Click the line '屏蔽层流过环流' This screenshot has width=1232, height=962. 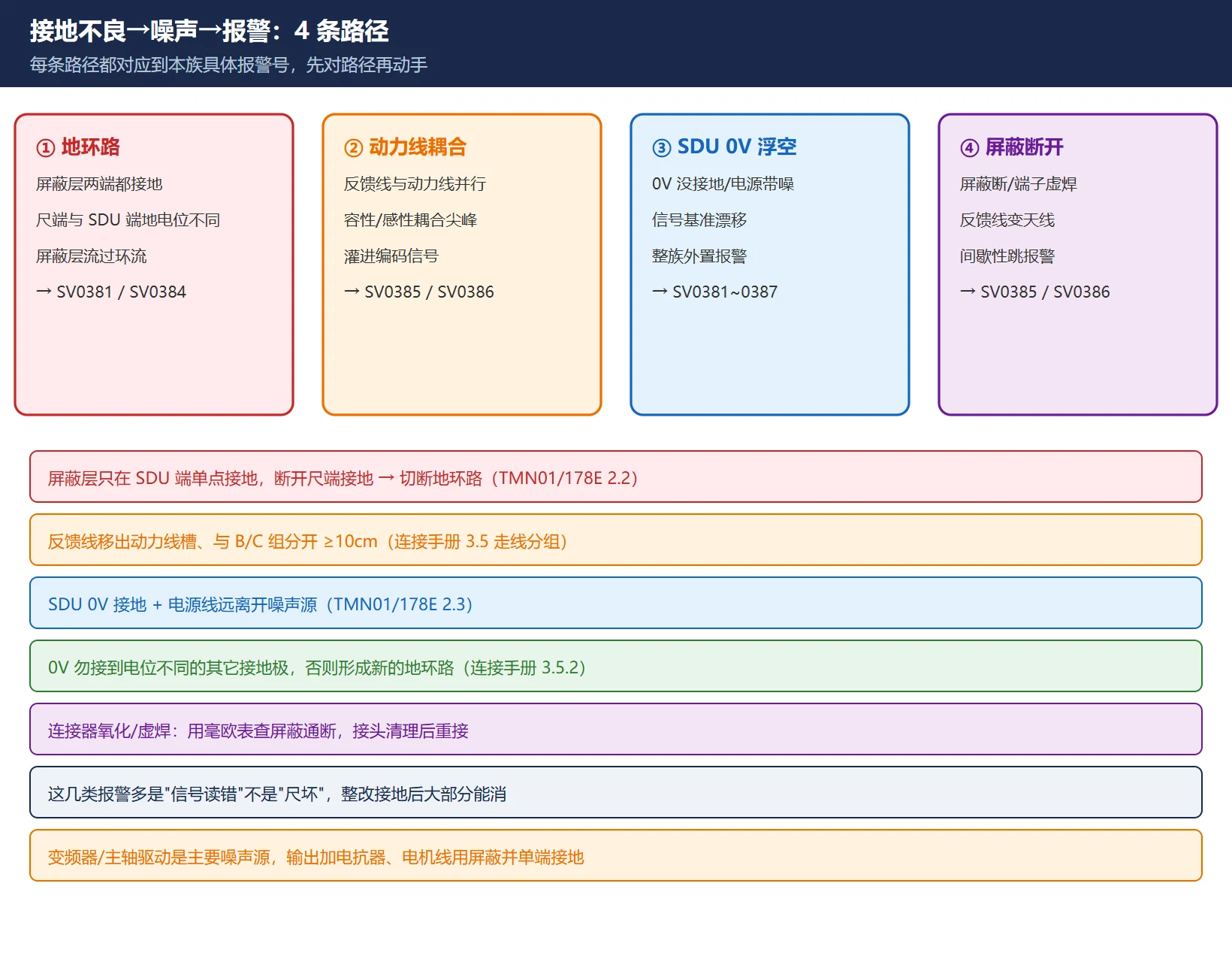[91, 256]
